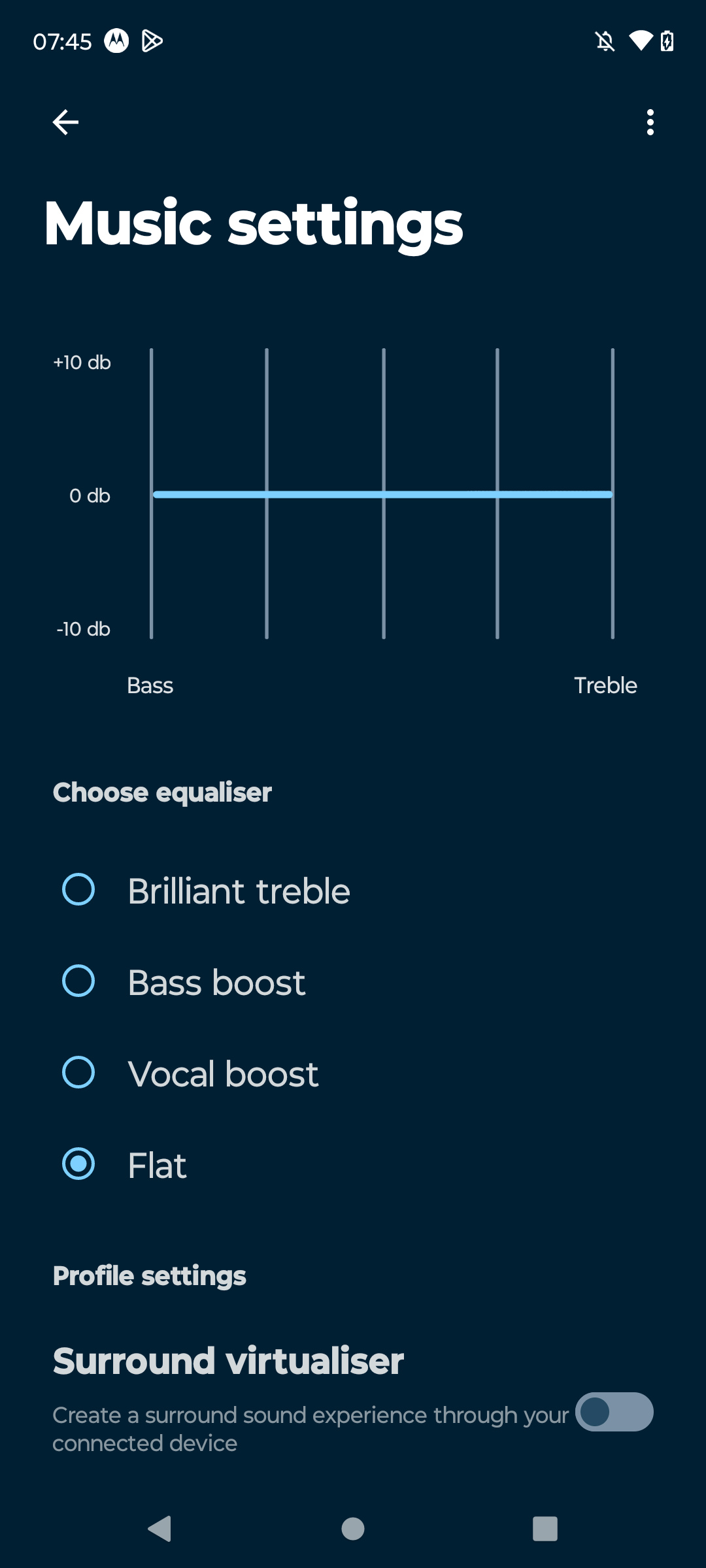
Task: Tap the muted notifications bell icon
Action: tap(605, 41)
